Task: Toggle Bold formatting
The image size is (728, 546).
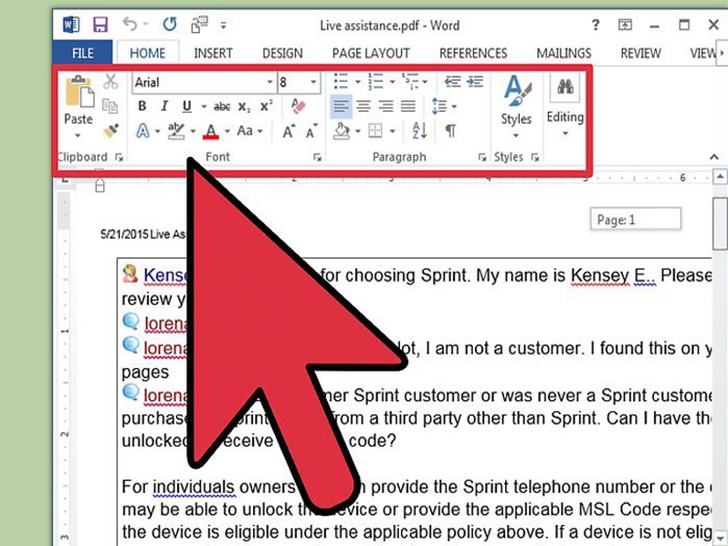Action: [142, 106]
